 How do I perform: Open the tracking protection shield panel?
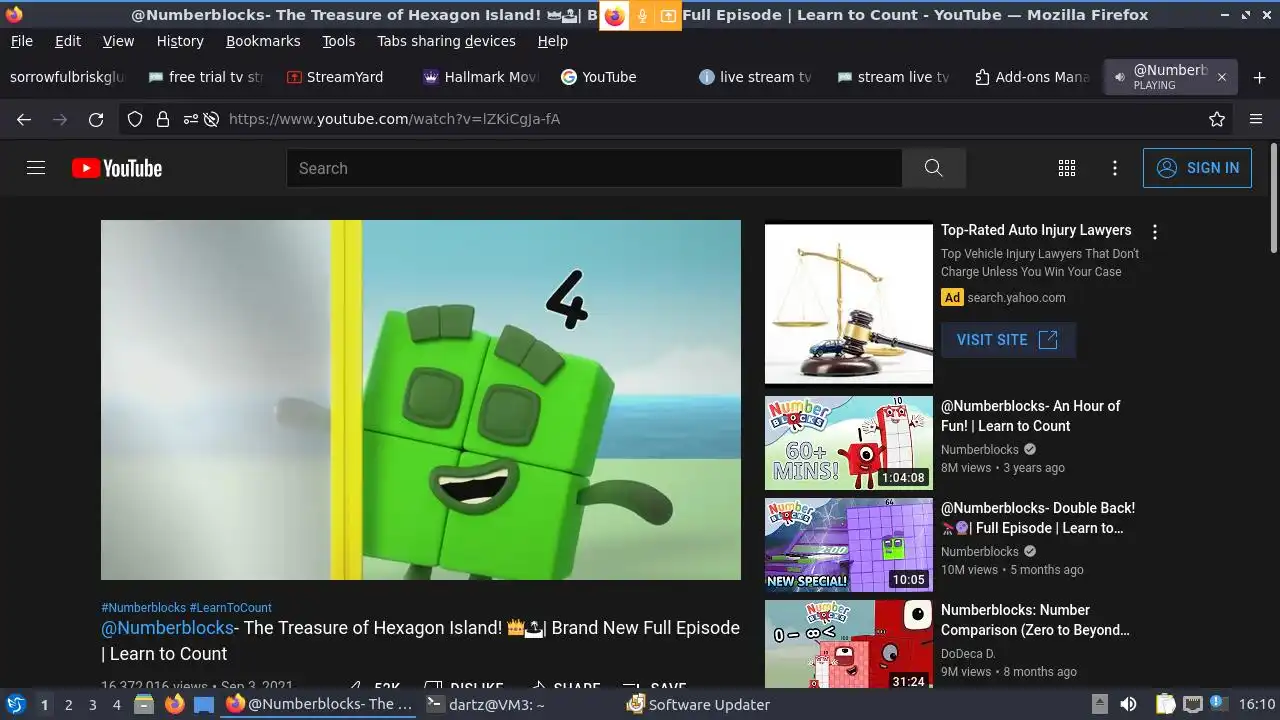(x=135, y=119)
